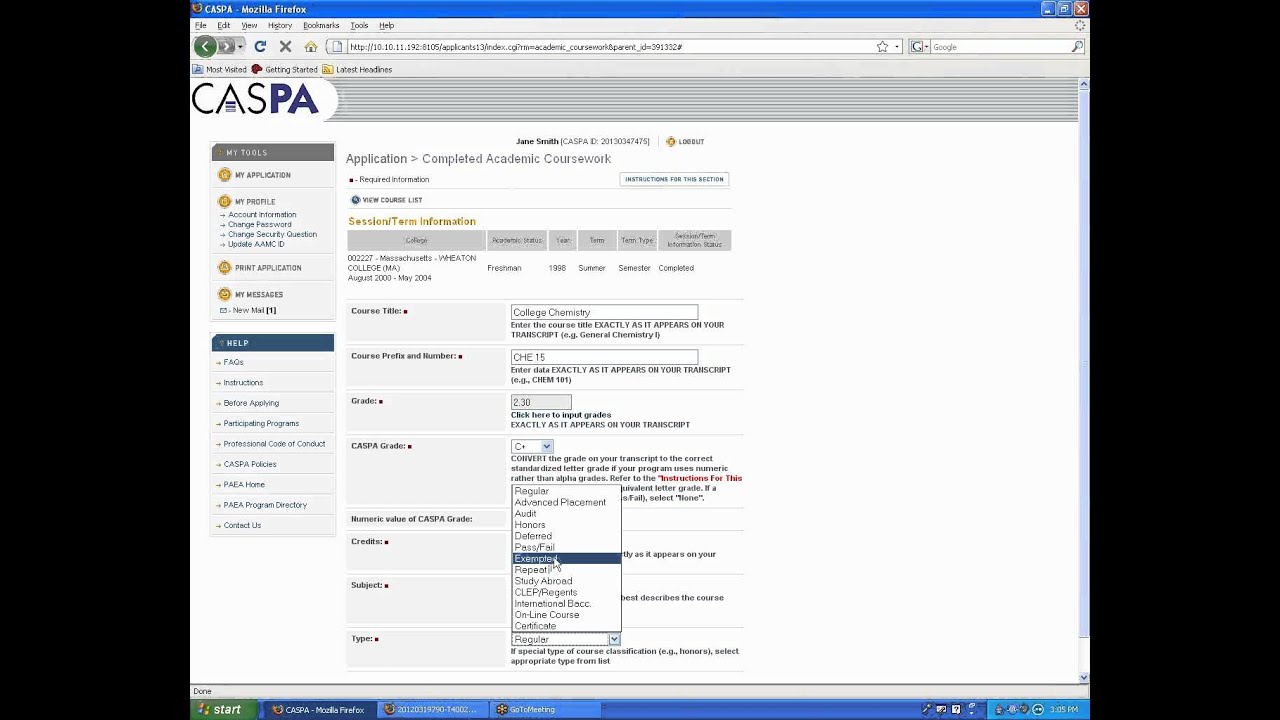The height and width of the screenshot is (720, 1280).
Task: Open New Mail message link
Action: [x=254, y=310]
